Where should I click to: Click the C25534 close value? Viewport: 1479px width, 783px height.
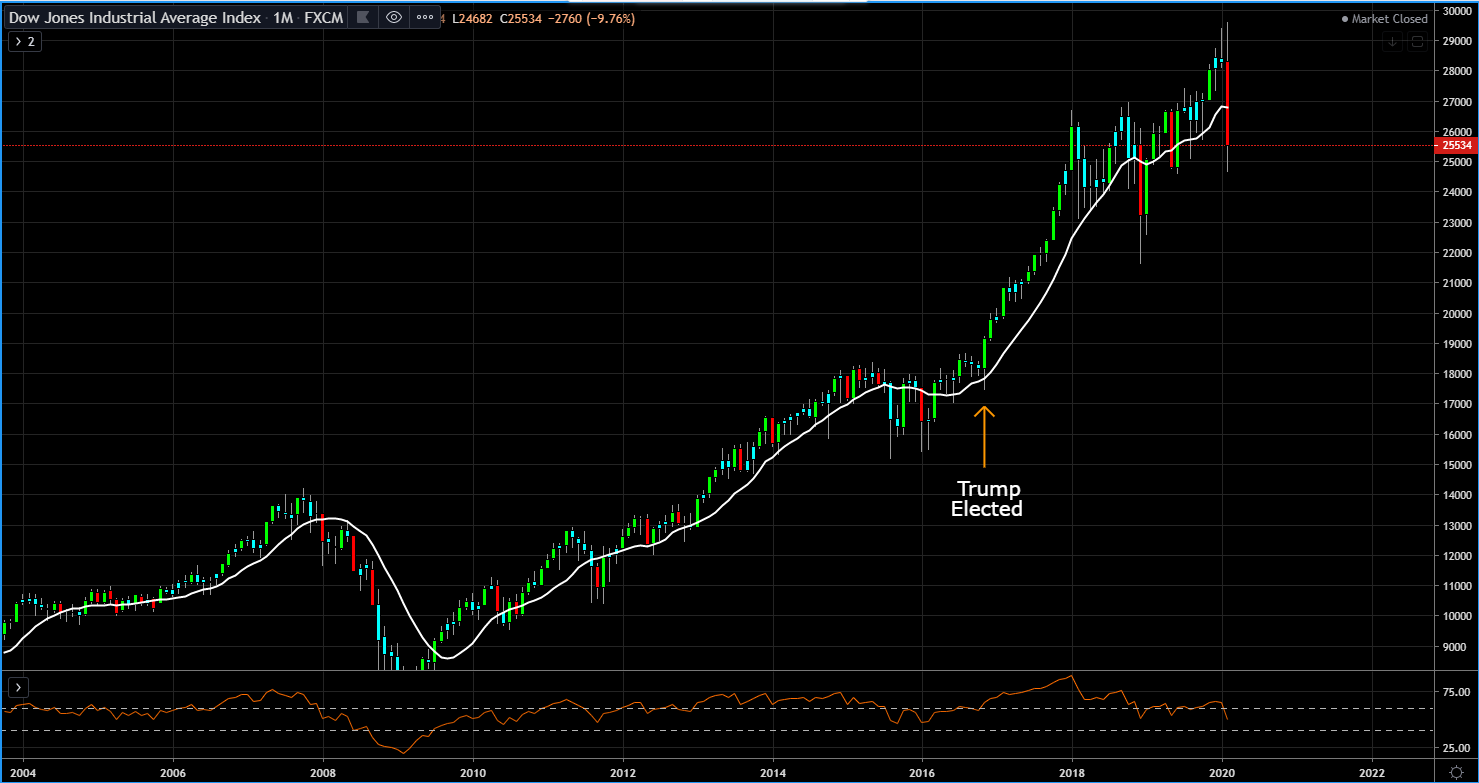pos(523,19)
